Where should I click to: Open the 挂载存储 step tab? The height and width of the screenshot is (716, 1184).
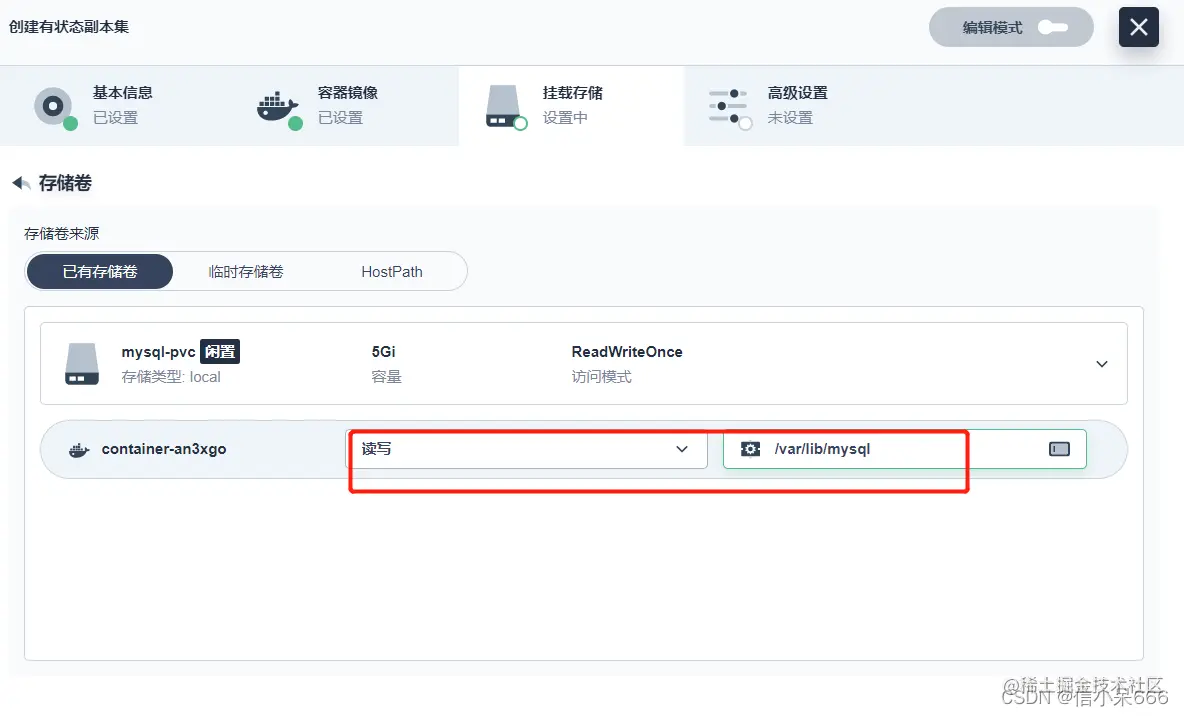(x=571, y=106)
